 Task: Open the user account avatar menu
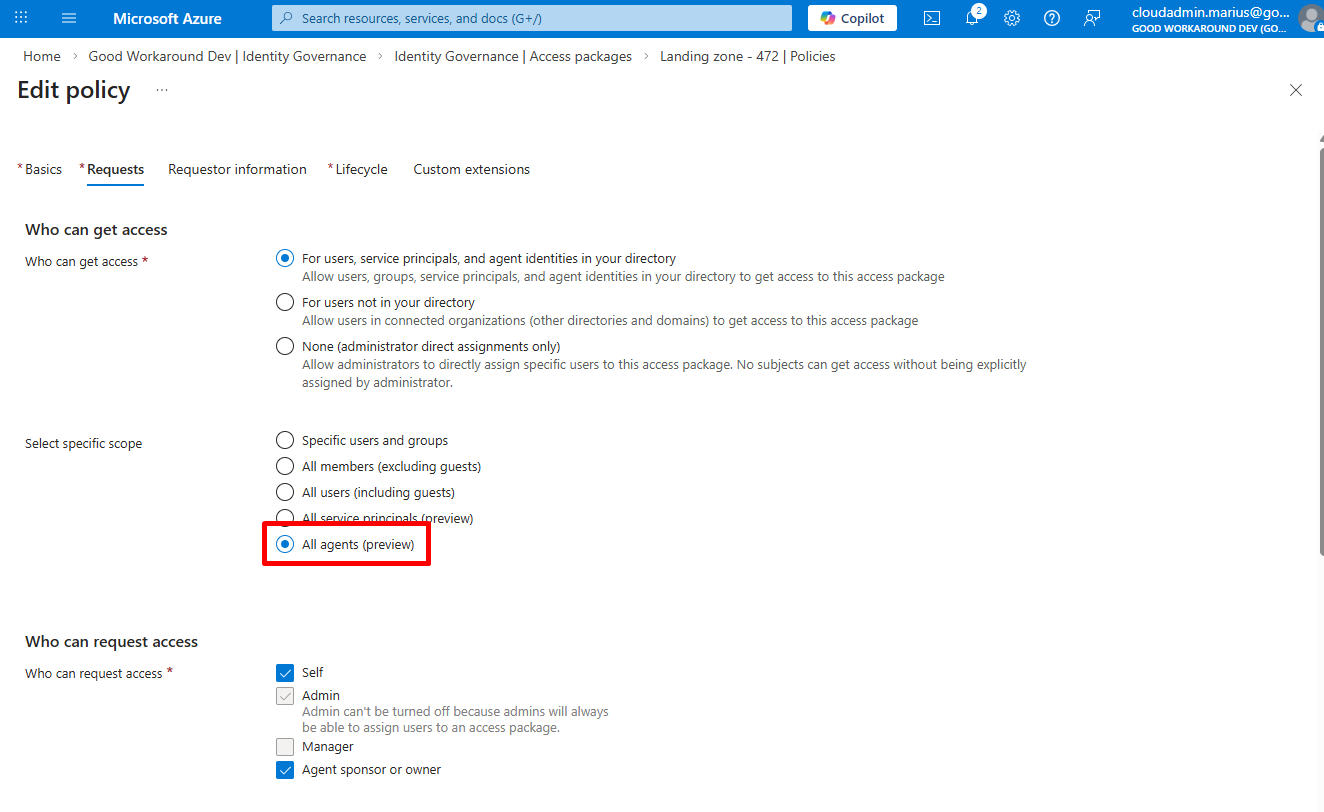click(1310, 18)
